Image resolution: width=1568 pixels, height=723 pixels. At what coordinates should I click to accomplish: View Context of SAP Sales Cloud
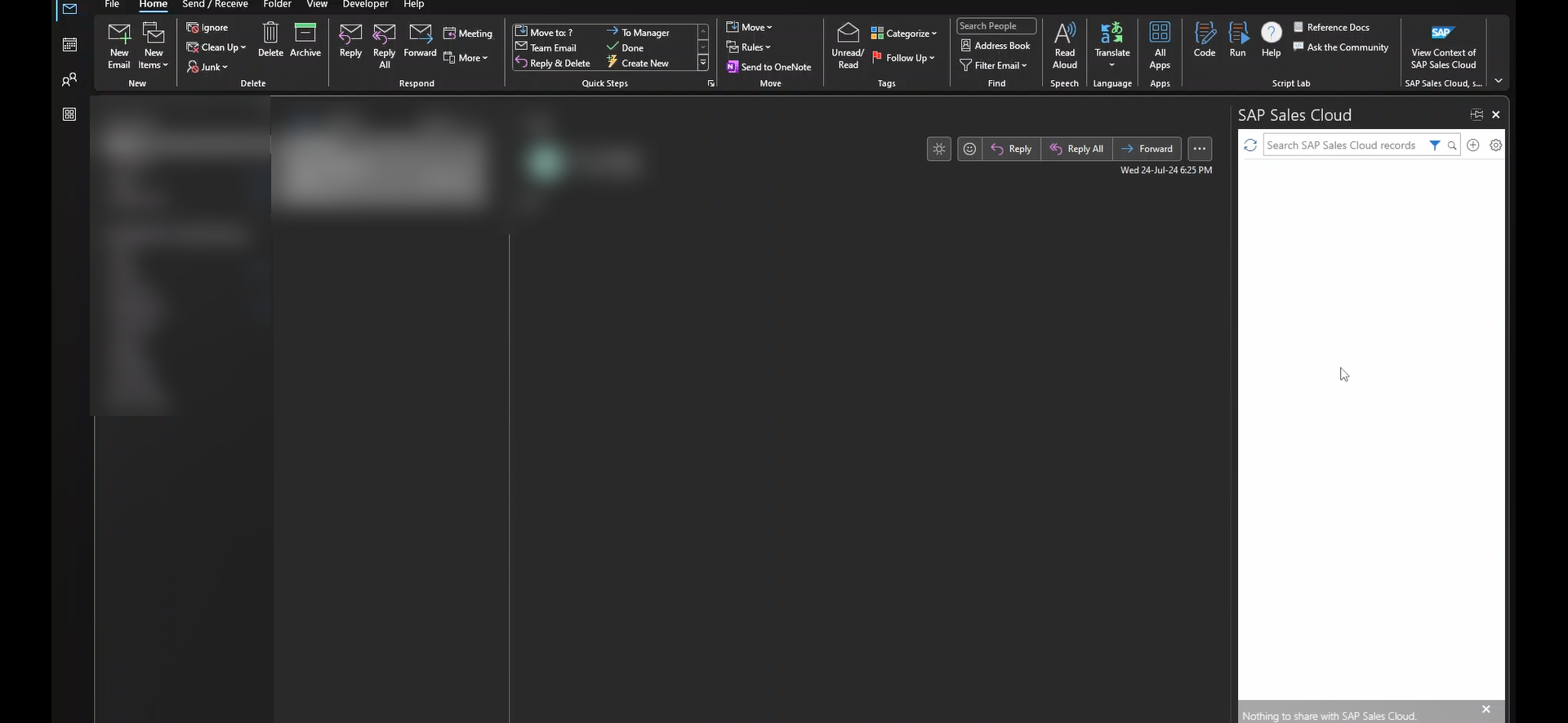point(1443,47)
